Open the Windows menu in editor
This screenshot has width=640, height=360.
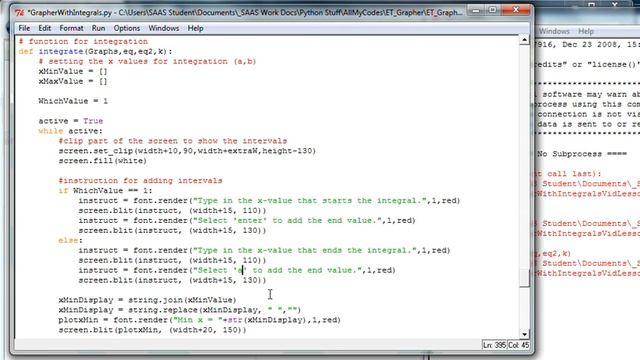(163, 28)
